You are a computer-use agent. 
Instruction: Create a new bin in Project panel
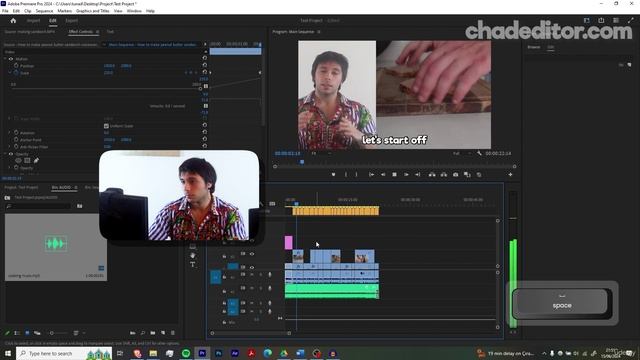click(153, 333)
